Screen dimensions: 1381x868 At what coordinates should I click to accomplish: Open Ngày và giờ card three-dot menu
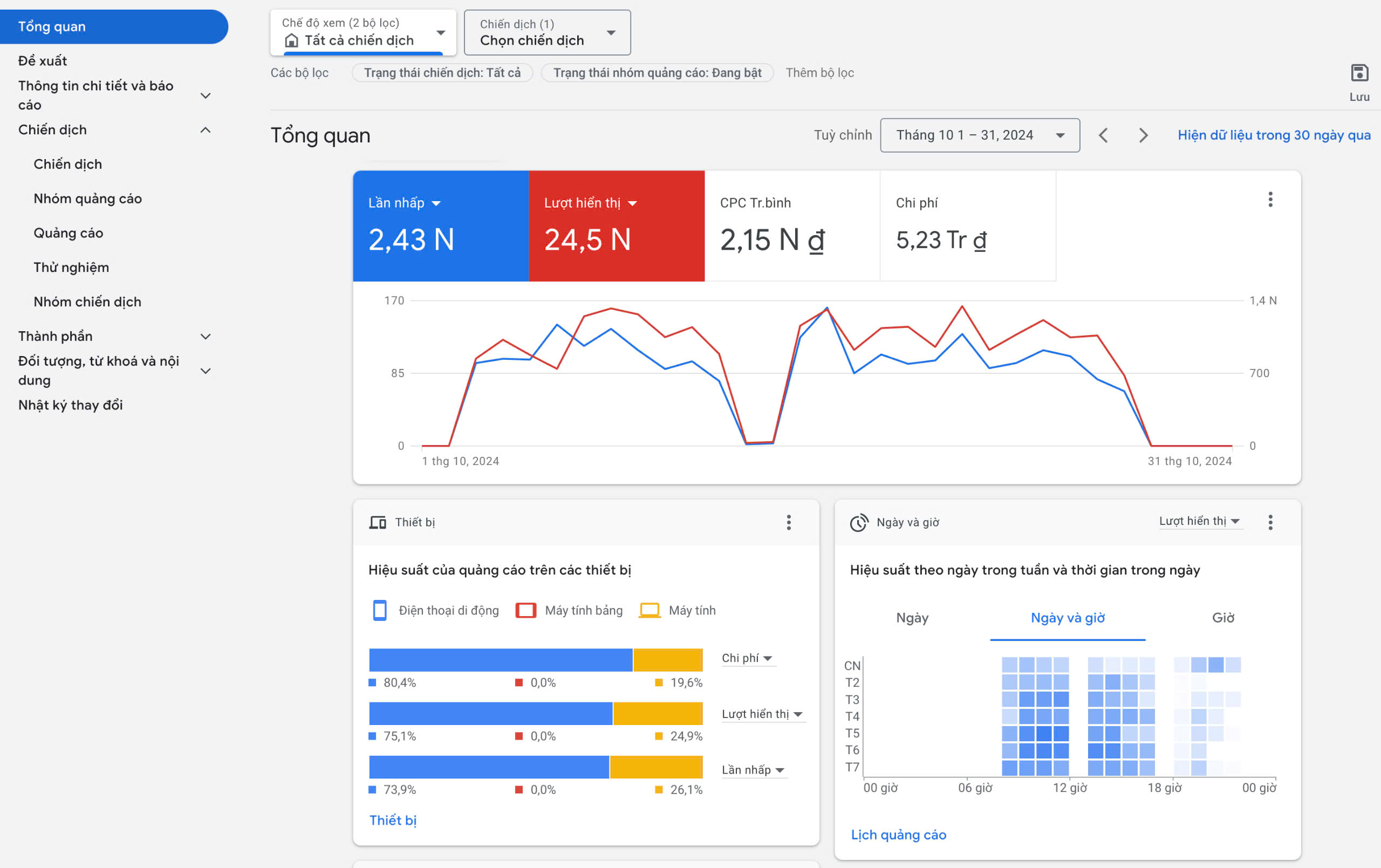(1270, 522)
